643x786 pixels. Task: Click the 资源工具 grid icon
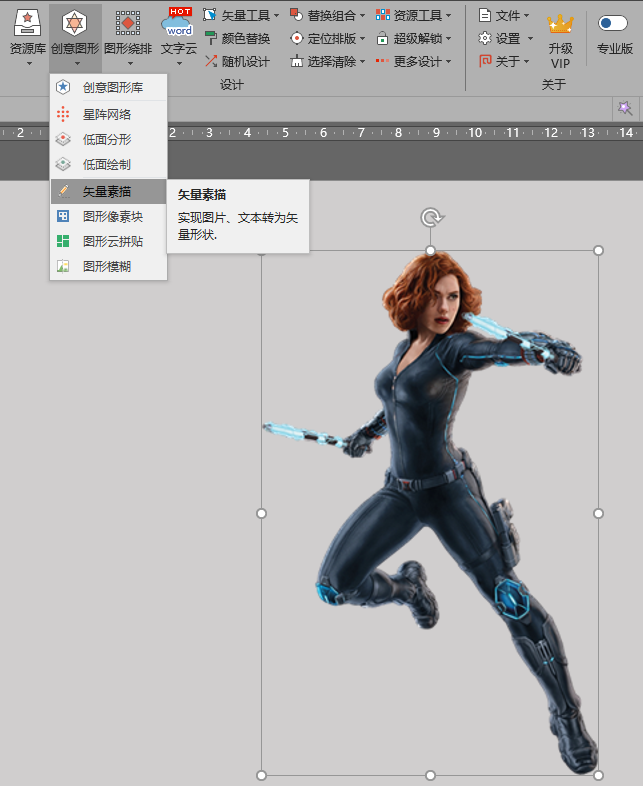(x=383, y=15)
